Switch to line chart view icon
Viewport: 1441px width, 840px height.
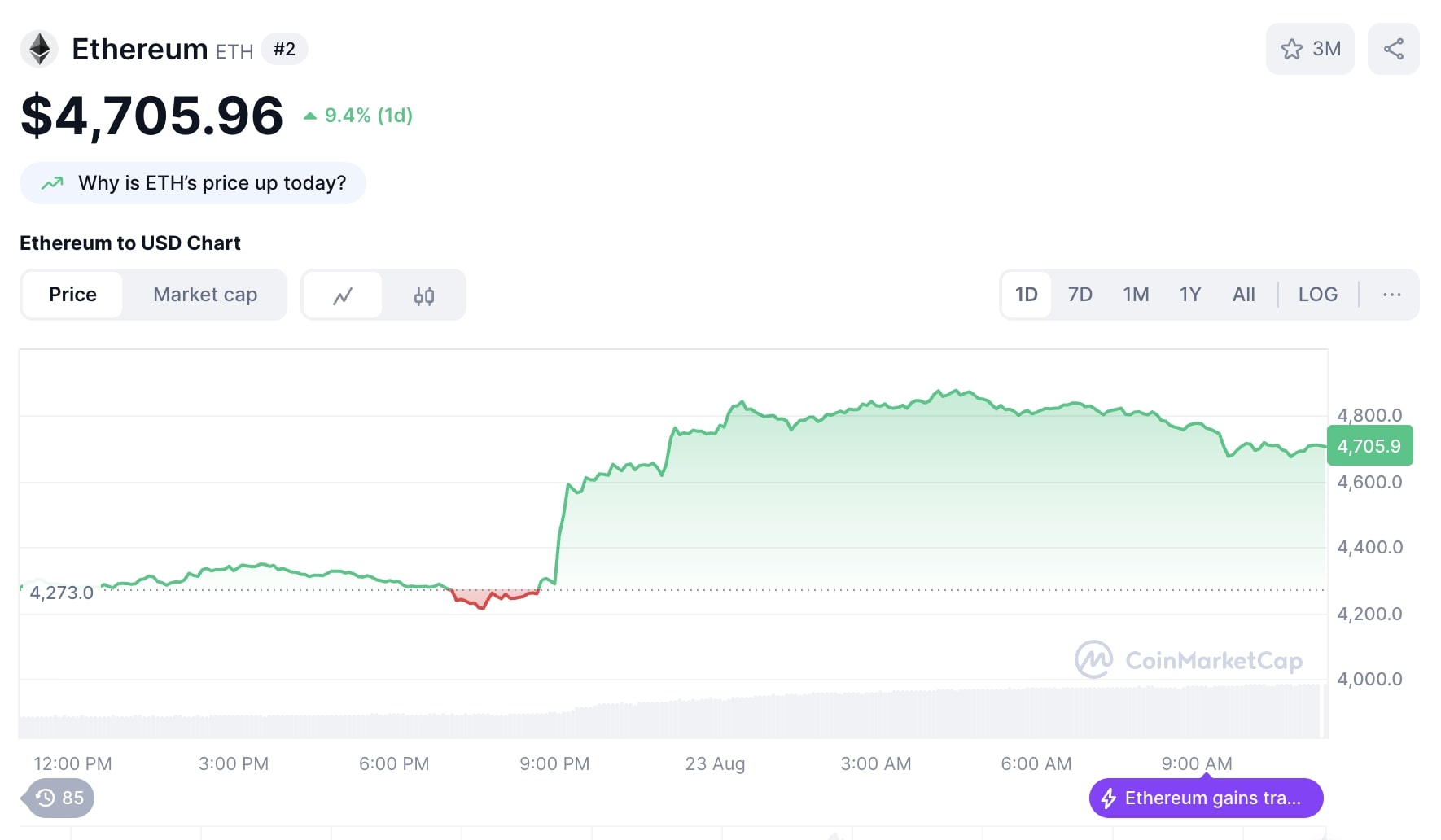(343, 295)
